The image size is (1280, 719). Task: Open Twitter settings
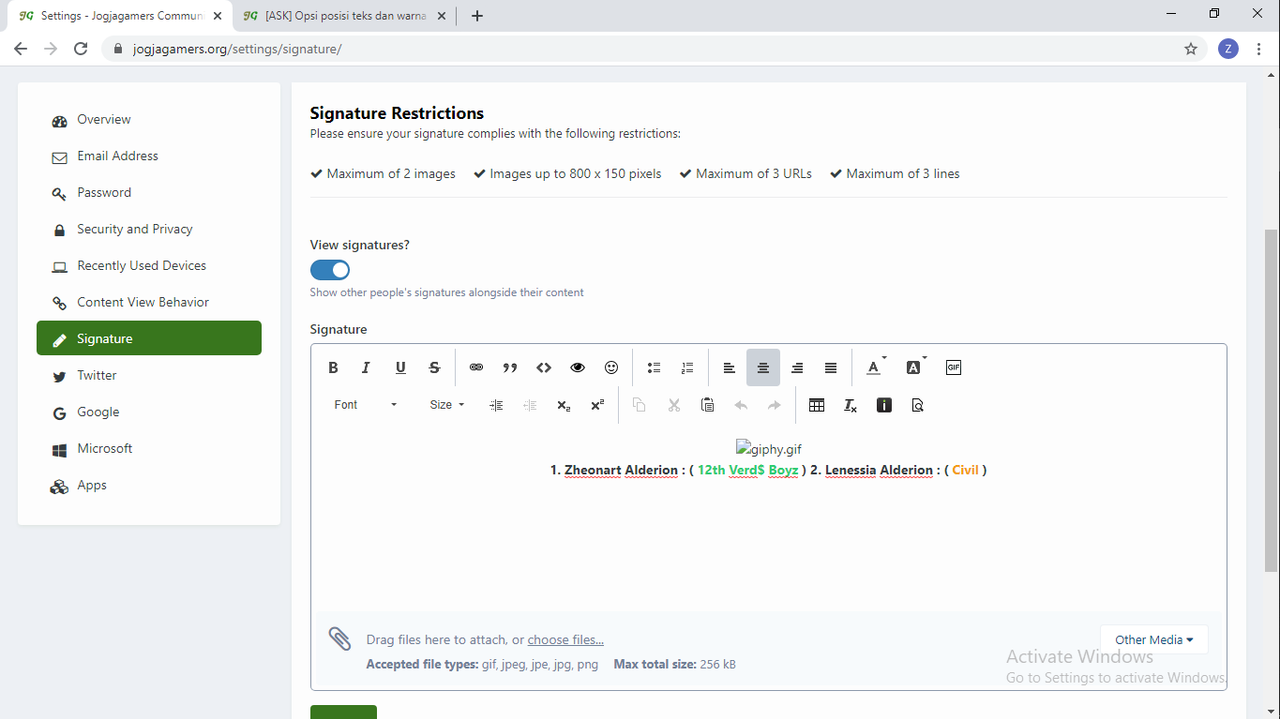coord(149,375)
